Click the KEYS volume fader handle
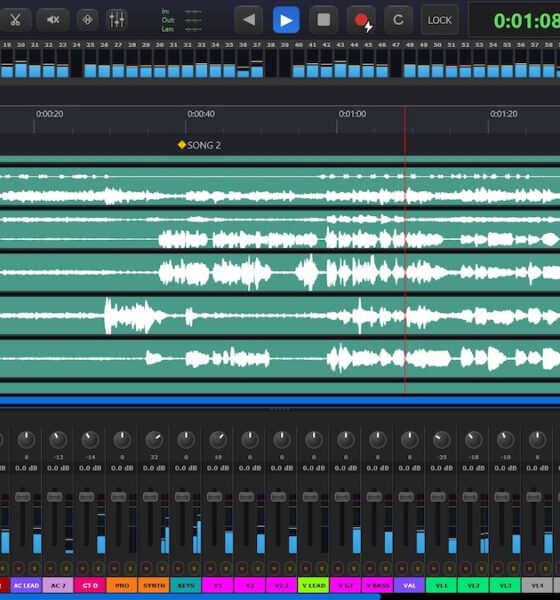The image size is (560, 600). (x=182, y=497)
